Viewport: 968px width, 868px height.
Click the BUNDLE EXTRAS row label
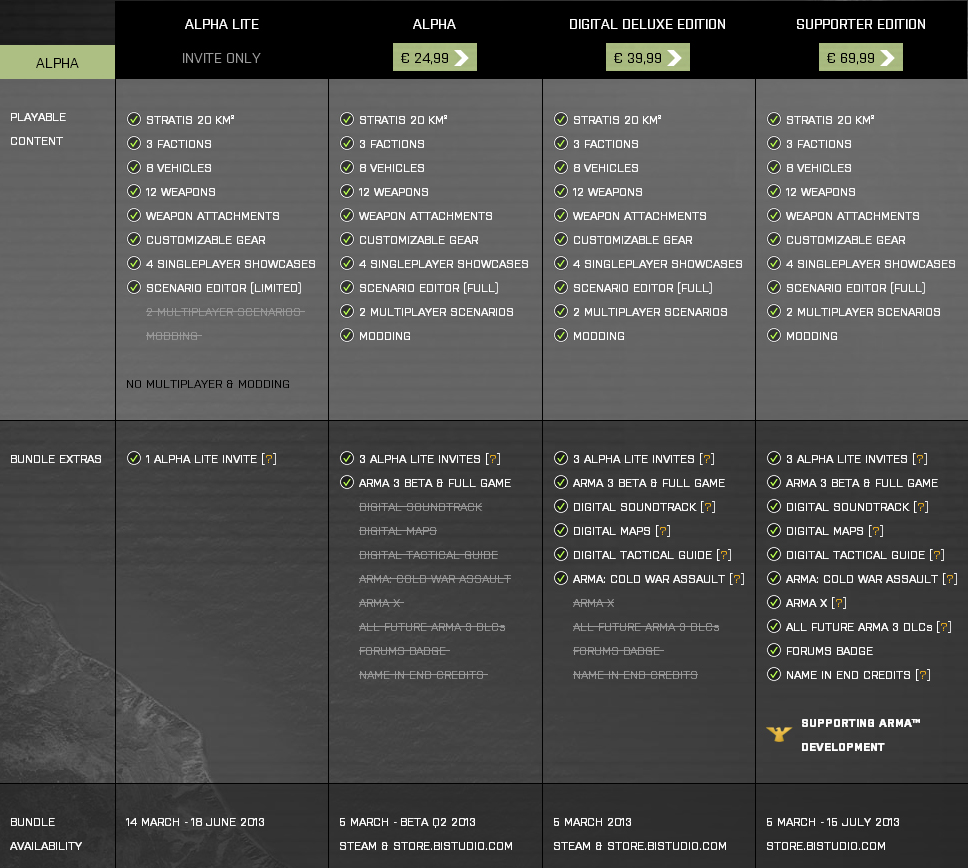click(56, 459)
